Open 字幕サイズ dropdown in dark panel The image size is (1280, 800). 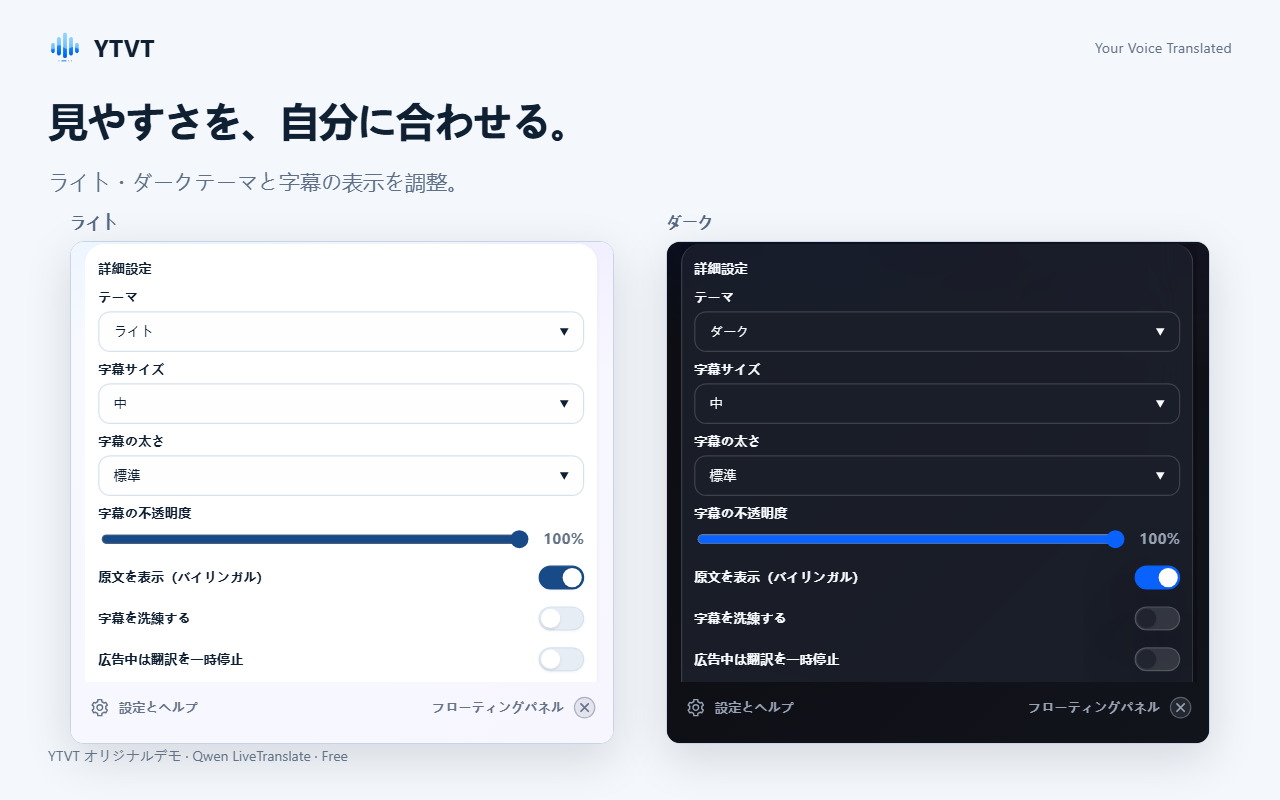[x=937, y=403]
